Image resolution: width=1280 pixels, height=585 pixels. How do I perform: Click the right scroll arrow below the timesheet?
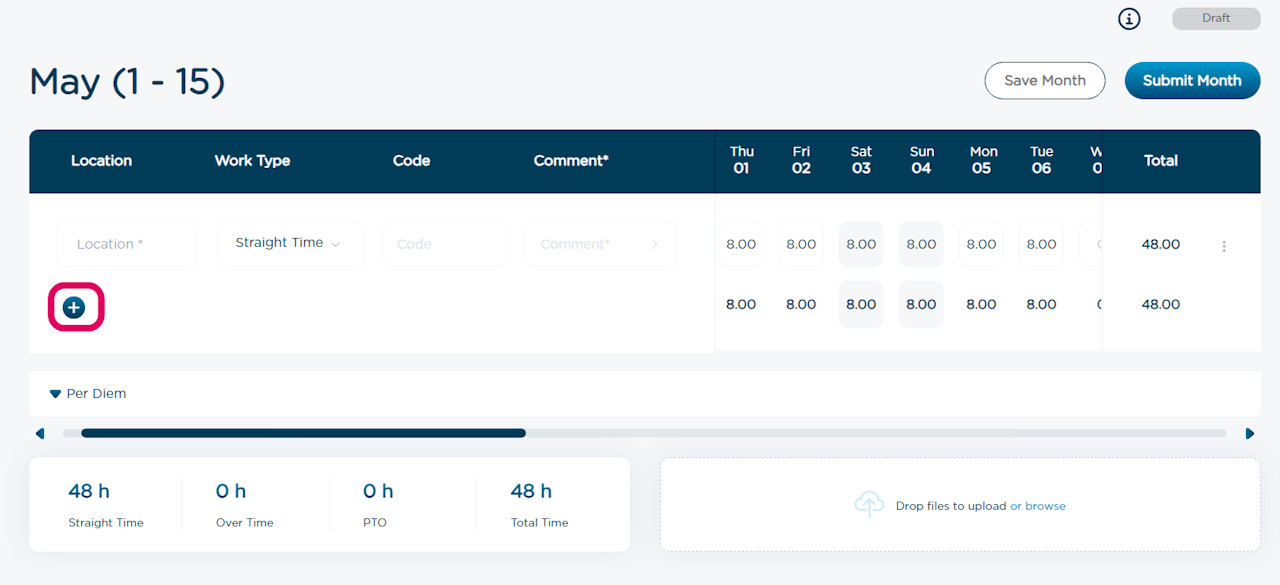[x=1250, y=432]
